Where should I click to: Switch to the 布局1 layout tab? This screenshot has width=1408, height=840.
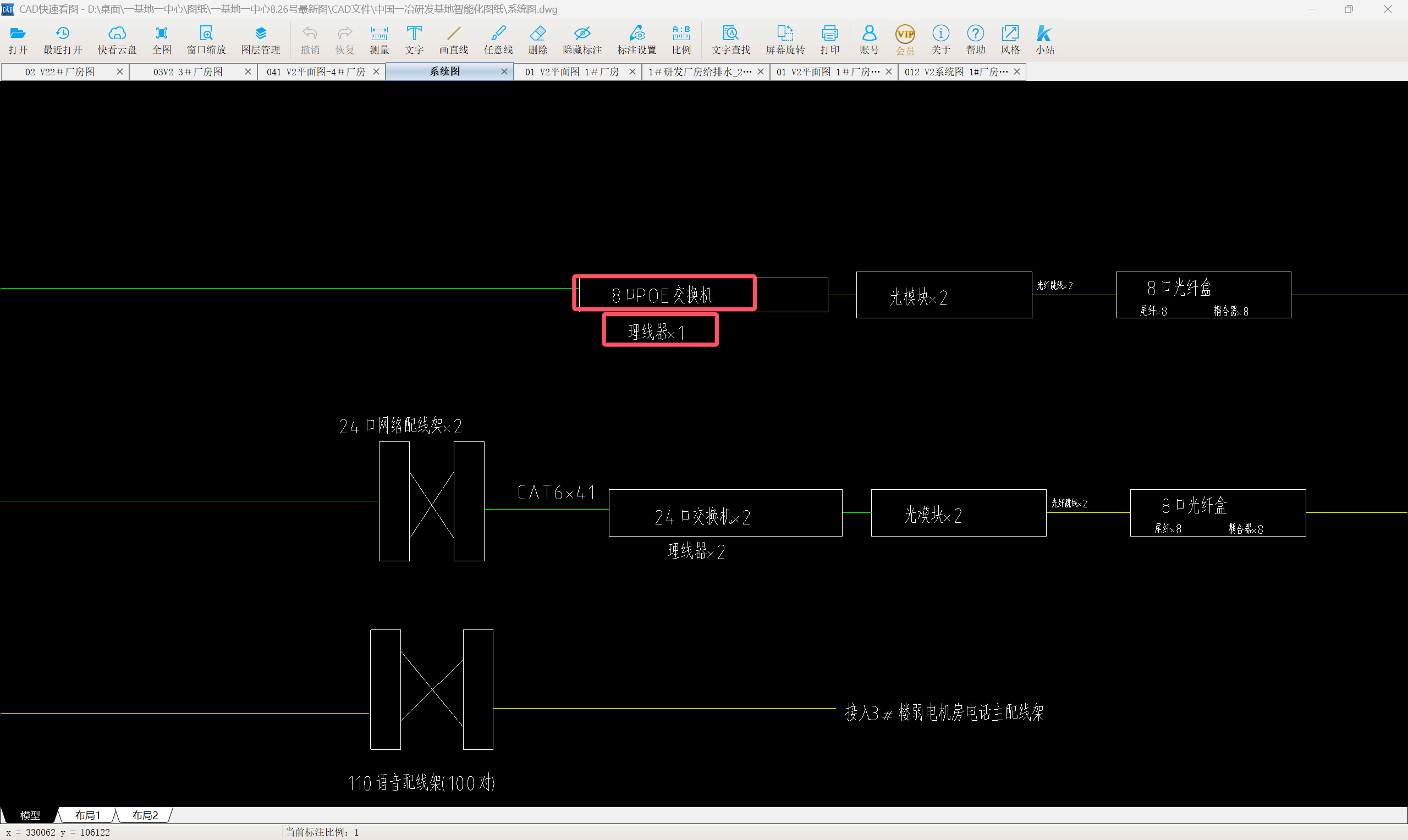click(87, 815)
